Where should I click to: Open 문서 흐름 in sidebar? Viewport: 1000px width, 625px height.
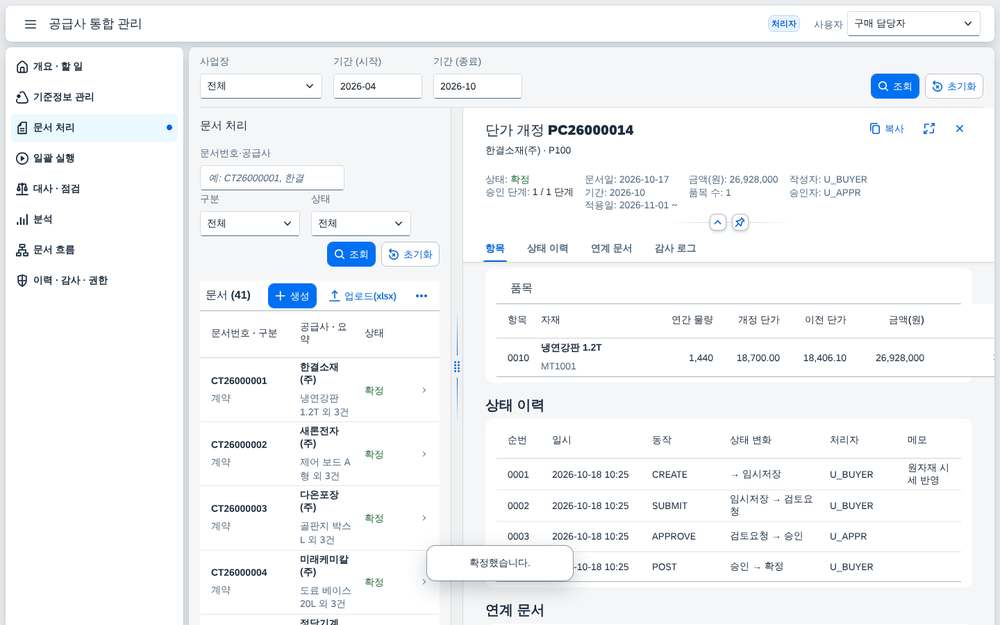(x=94, y=250)
